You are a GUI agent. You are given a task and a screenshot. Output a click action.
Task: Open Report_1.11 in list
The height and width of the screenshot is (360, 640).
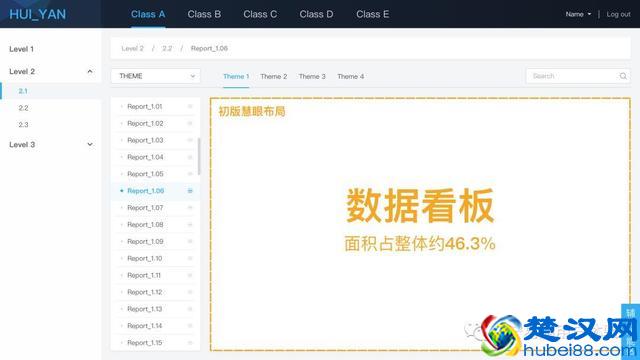click(144, 276)
